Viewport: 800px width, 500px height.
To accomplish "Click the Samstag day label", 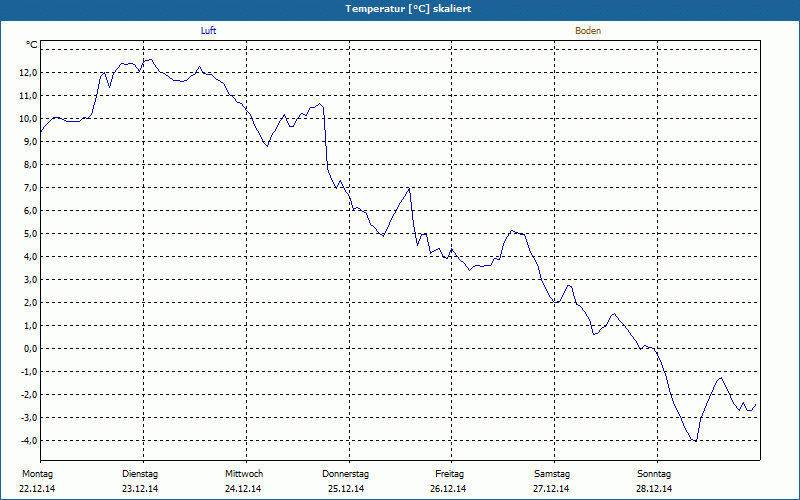I will pyautogui.click(x=552, y=474).
